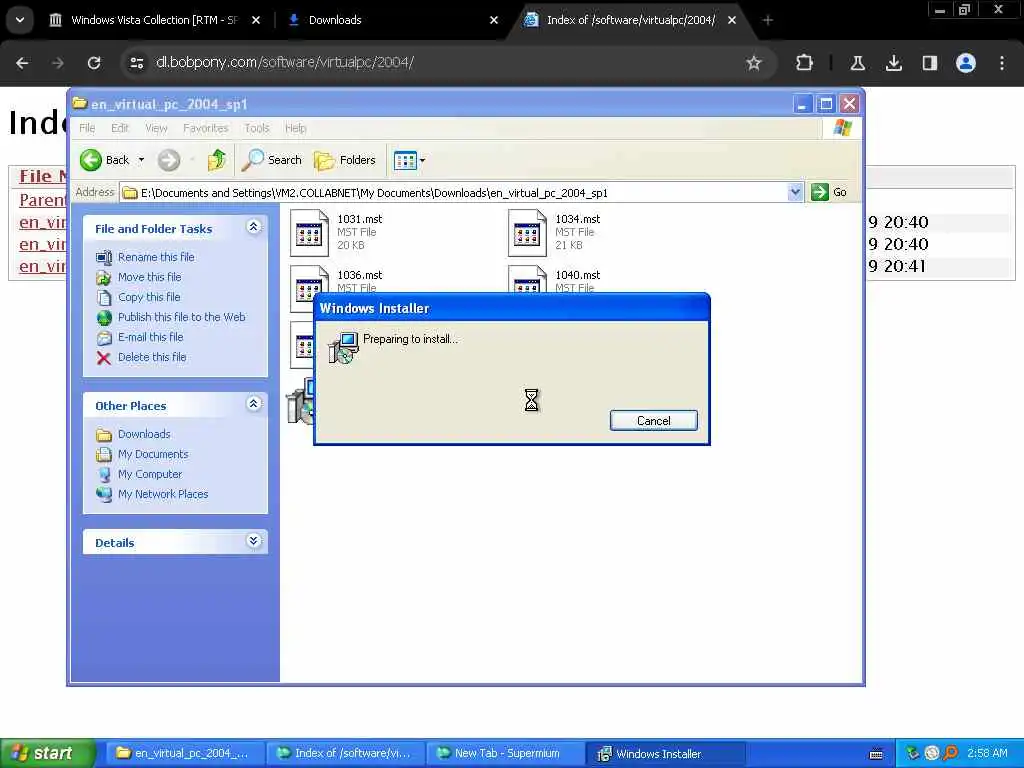Open the Edit menu in Explorer
The height and width of the screenshot is (768, 1024).
120,128
